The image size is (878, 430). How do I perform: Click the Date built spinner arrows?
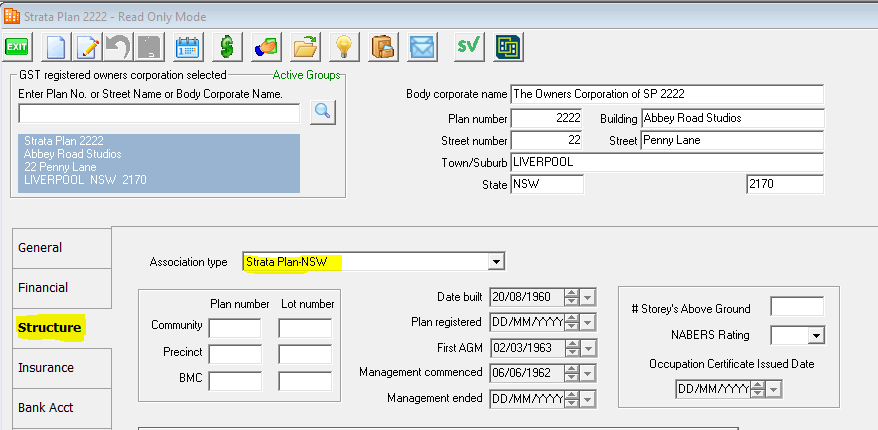(572, 297)
